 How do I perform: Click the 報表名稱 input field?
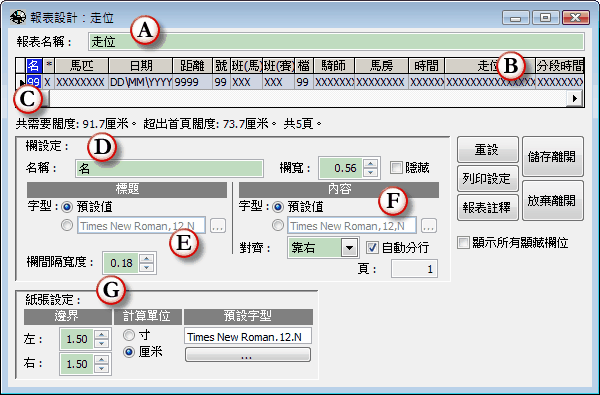click(336, 42)
